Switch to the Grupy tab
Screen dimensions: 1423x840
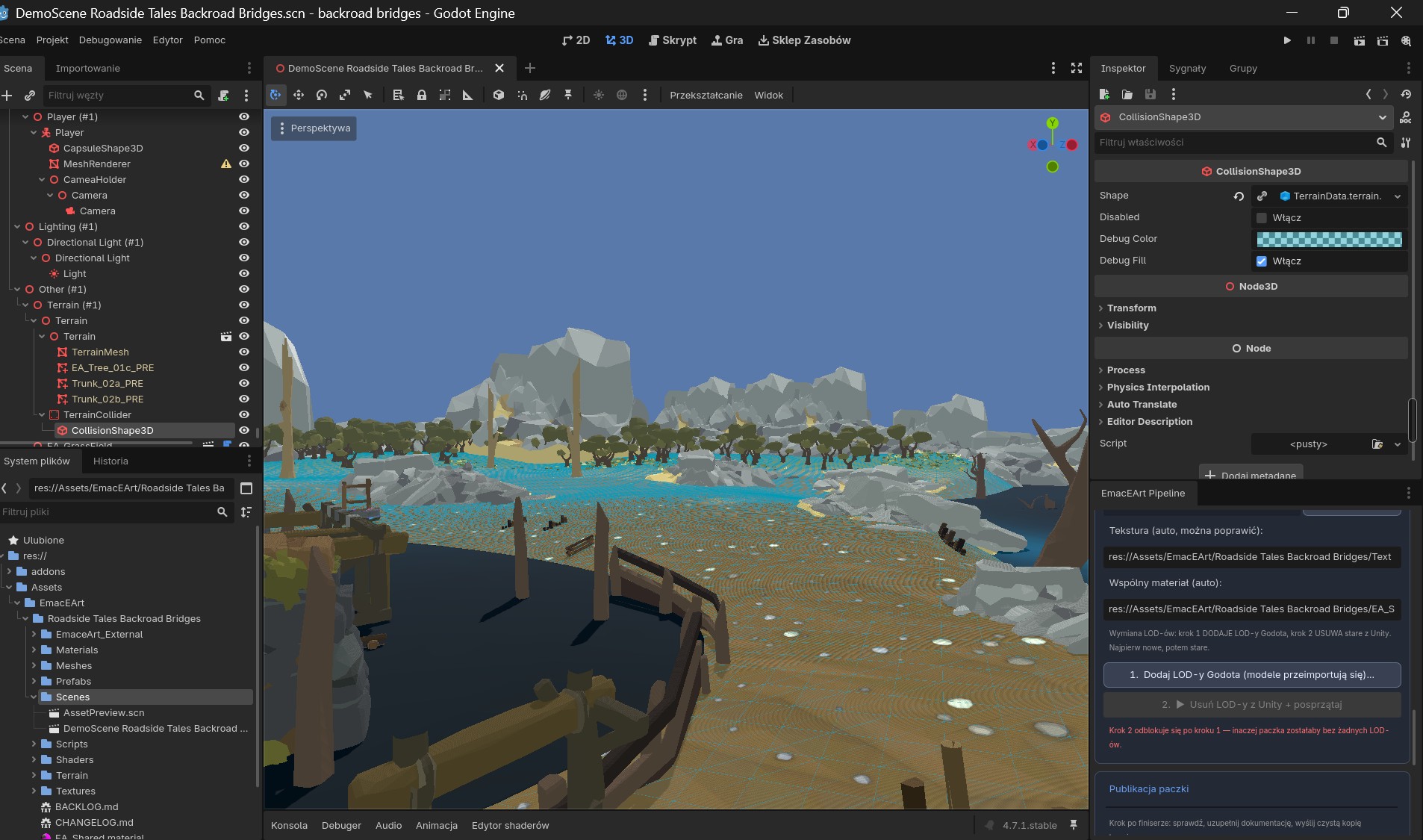point(1243,68)
